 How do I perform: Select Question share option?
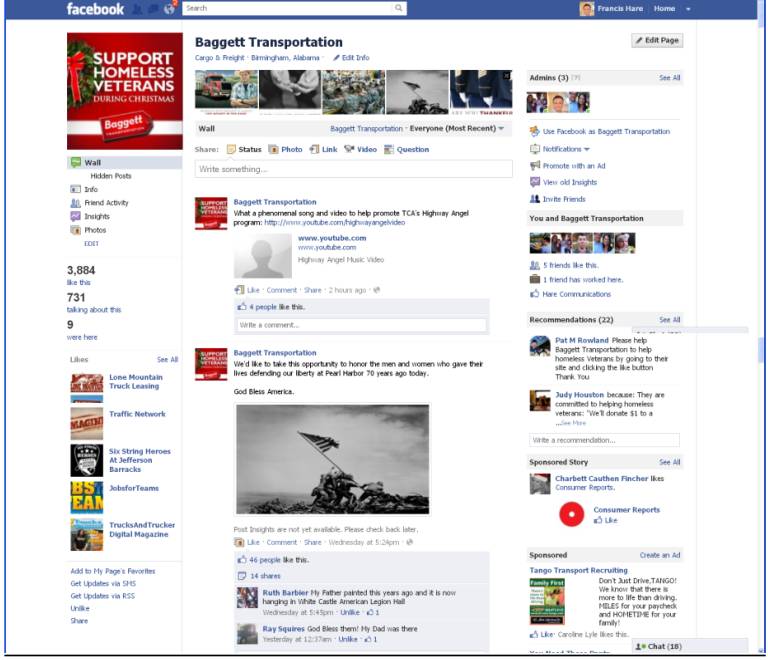(x=407, y=149)
